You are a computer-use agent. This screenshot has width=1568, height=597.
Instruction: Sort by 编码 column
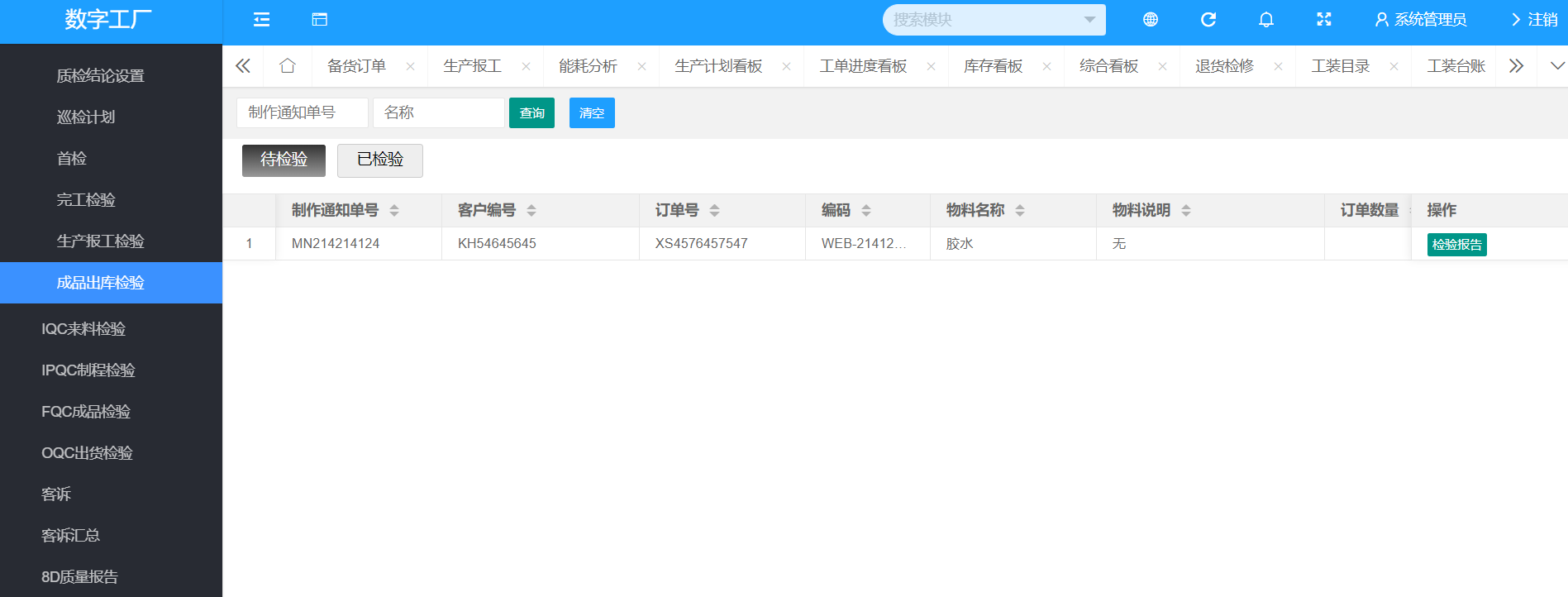[866, 210]
